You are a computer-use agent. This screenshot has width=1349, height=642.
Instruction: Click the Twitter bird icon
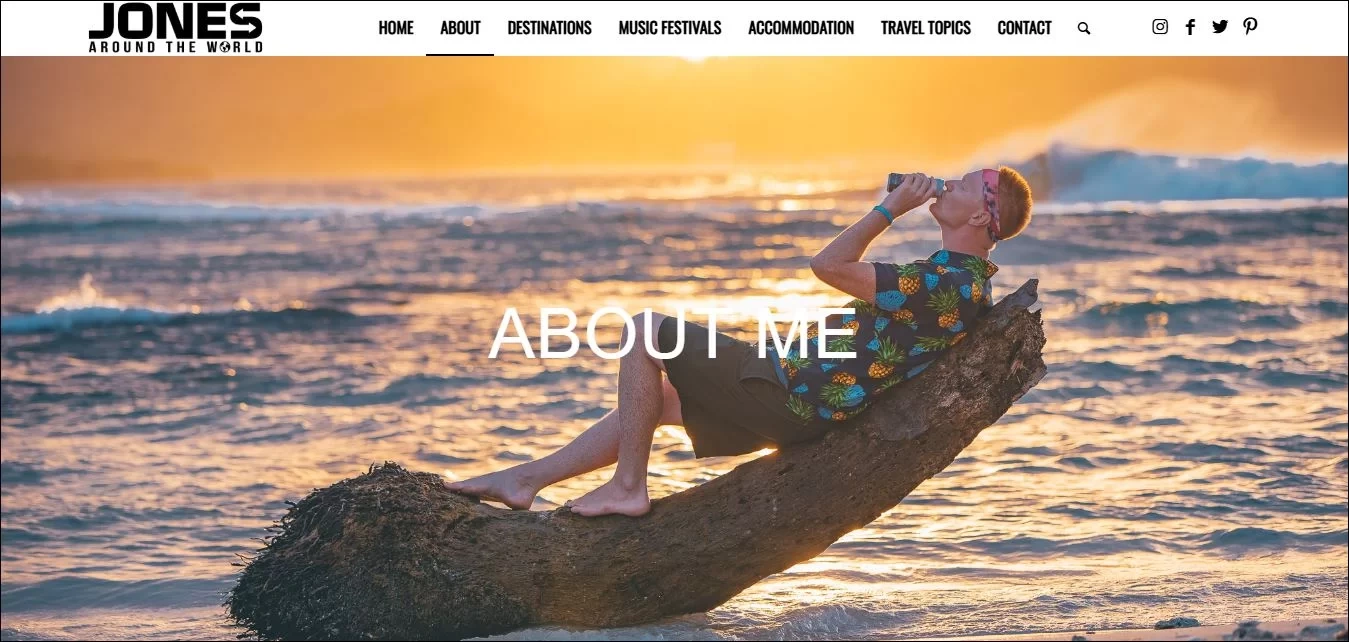[x=1220, y=27]
